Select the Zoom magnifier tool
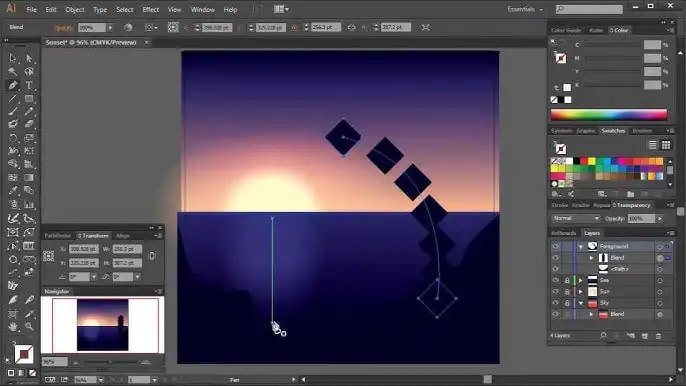 (29, 326)
